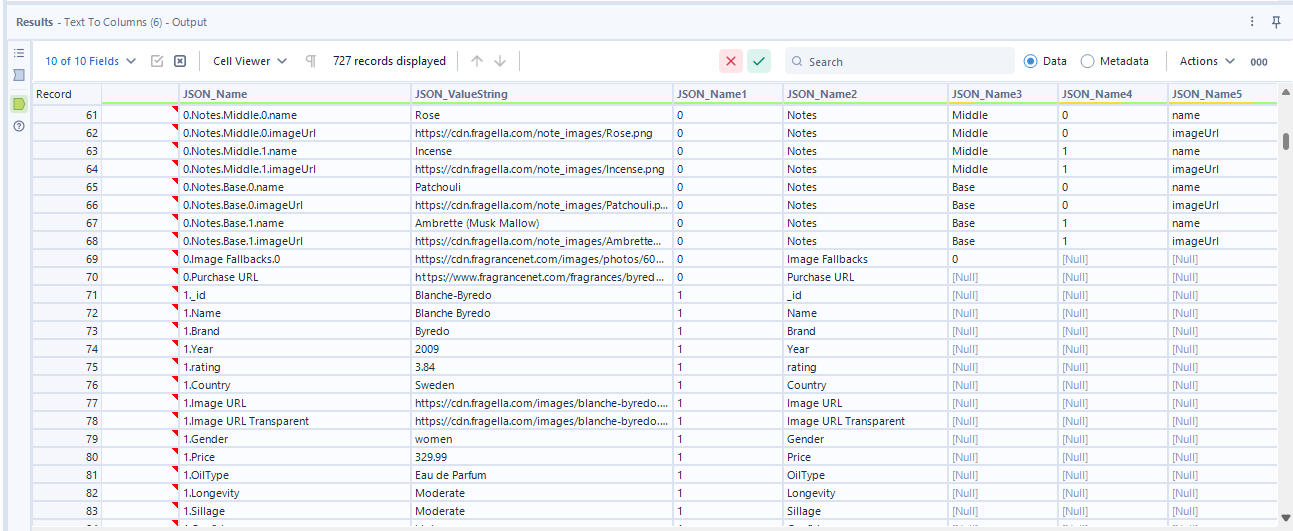Select the Metadata radio button
1293x531 pixels.
coord(1088,61)
